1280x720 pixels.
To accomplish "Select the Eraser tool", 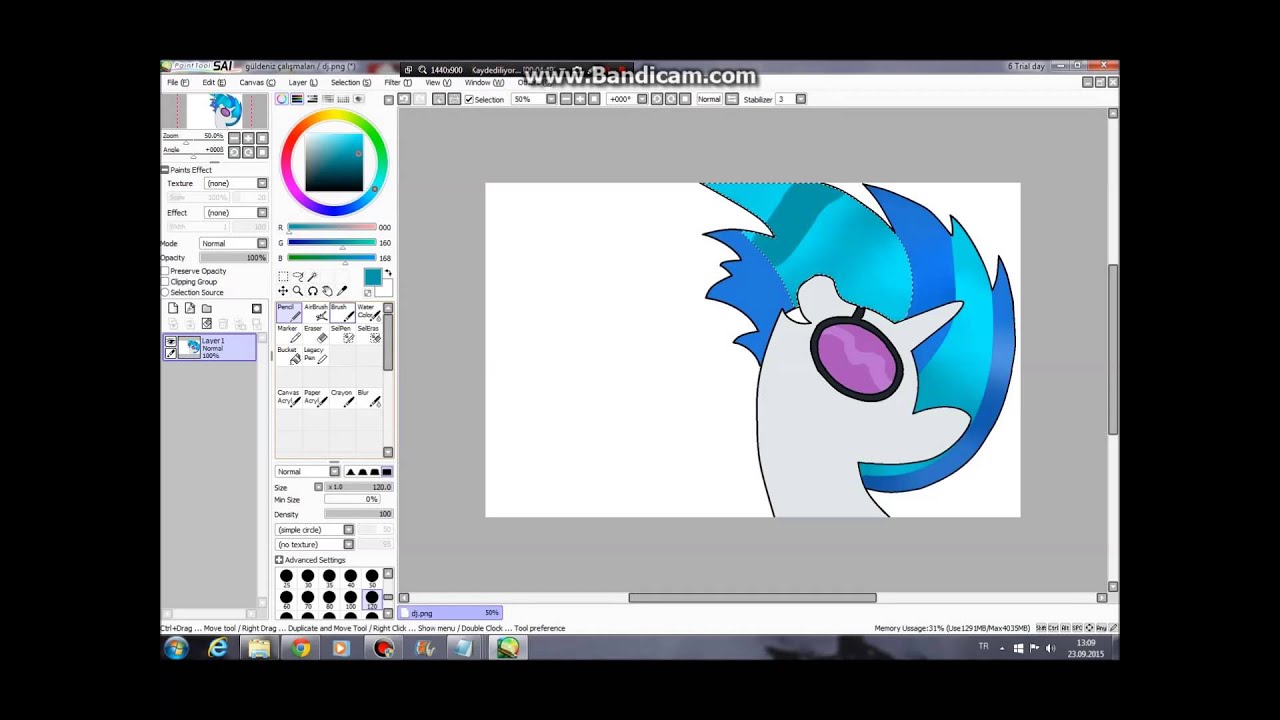I will 316,334.
